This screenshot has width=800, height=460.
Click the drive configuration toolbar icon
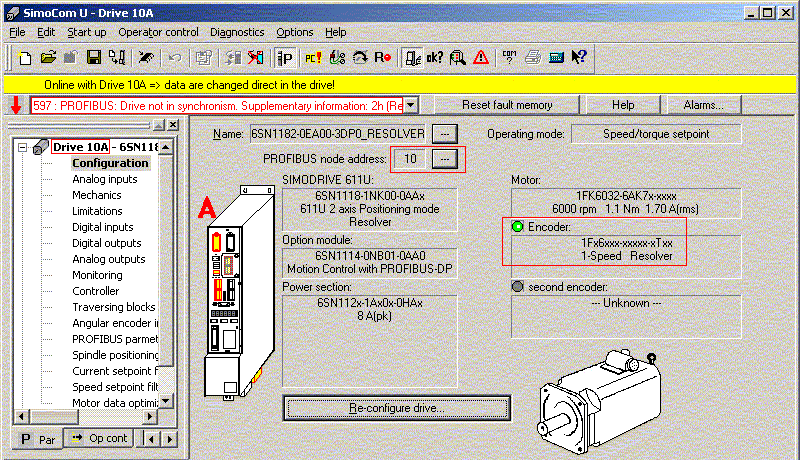coord(412,58)
